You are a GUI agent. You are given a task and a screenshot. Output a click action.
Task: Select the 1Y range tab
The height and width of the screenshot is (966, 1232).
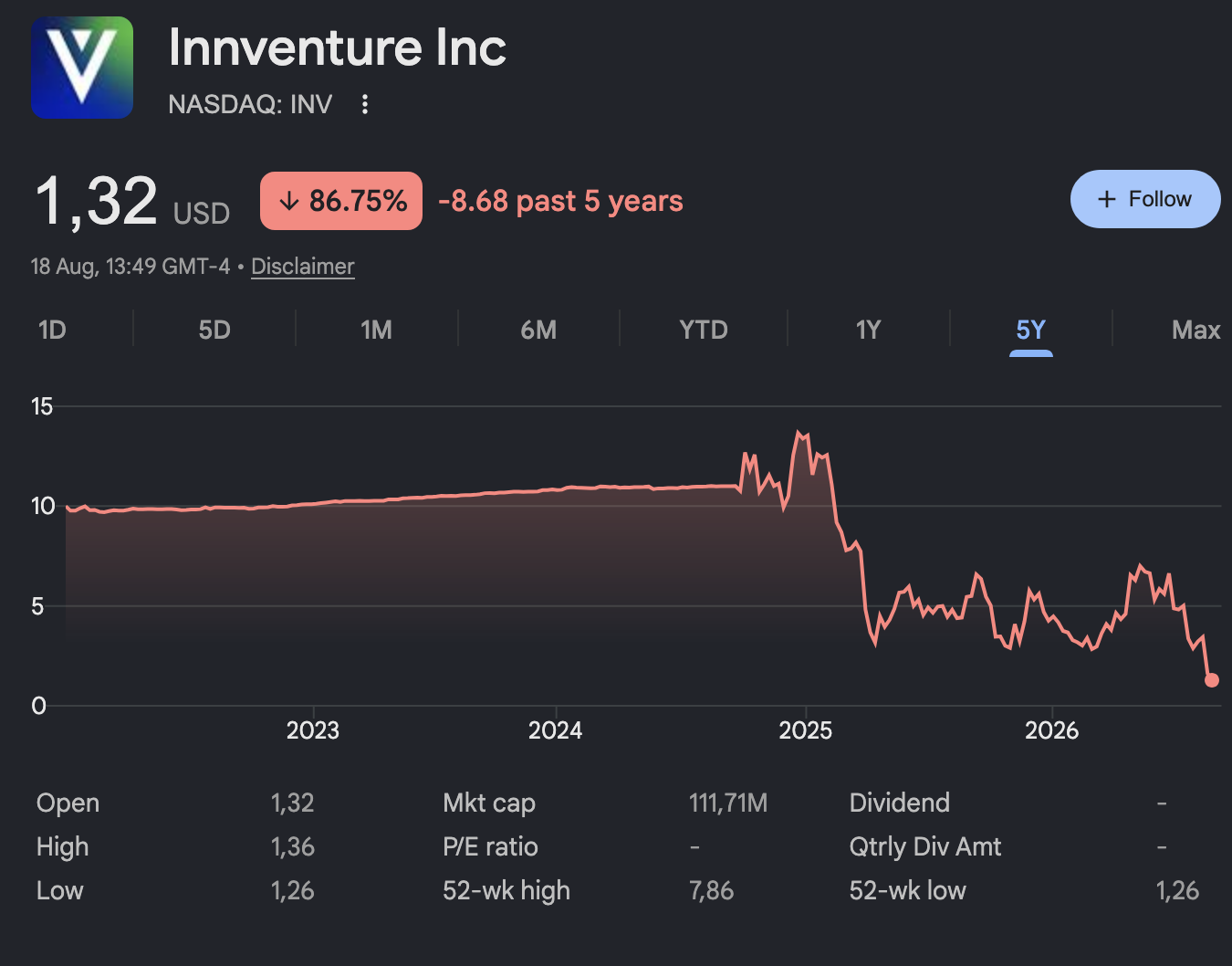(x=868, y=330)
